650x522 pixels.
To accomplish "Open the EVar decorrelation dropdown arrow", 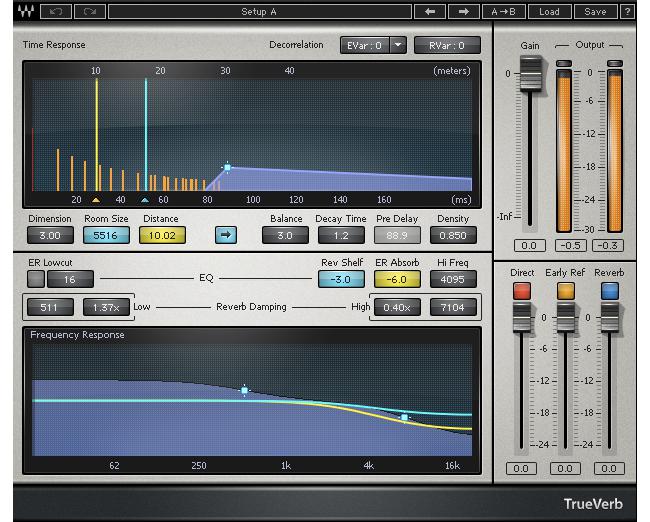I will 398,45.
